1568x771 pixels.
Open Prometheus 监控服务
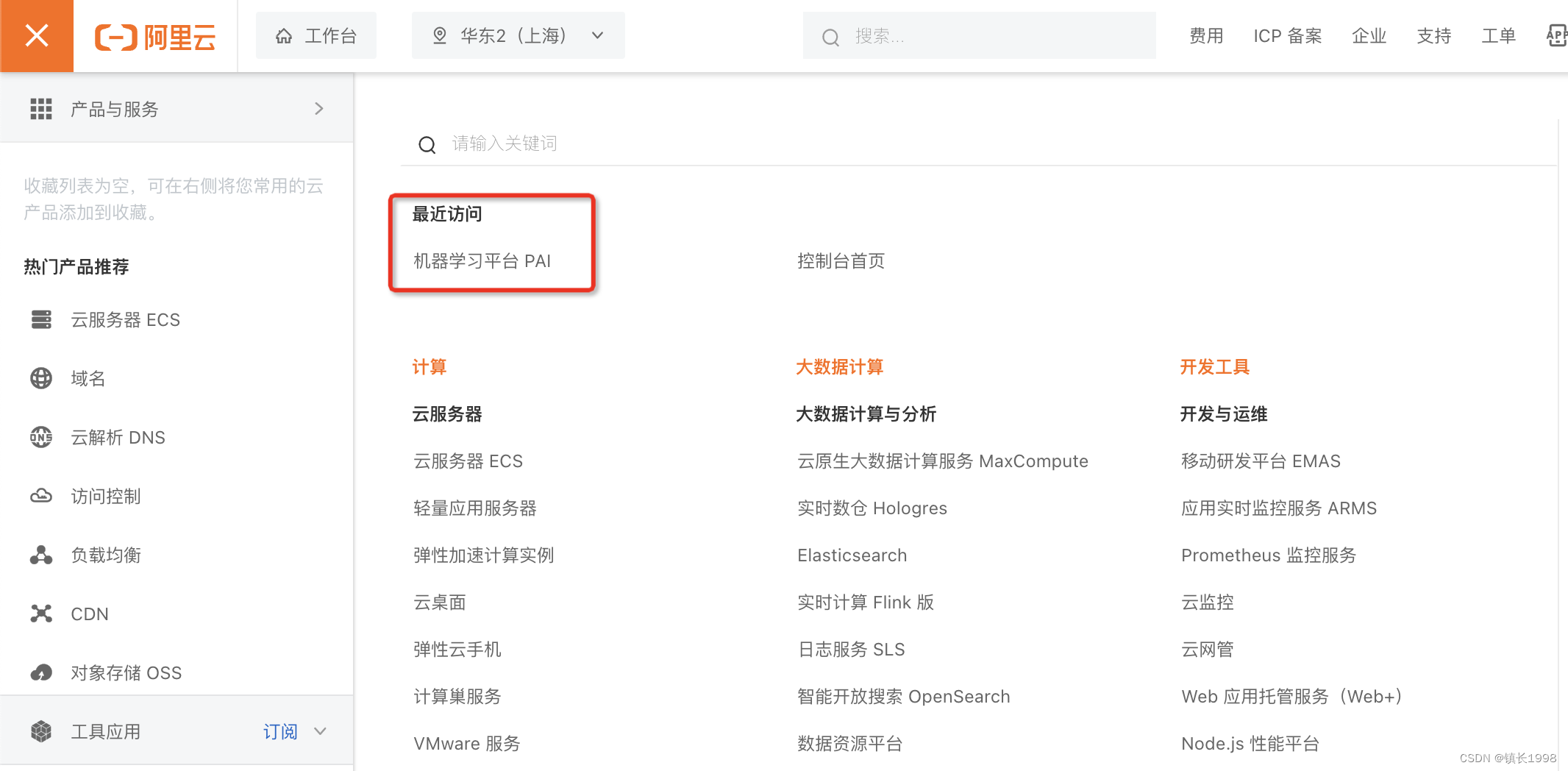(x=1269, y=555)
